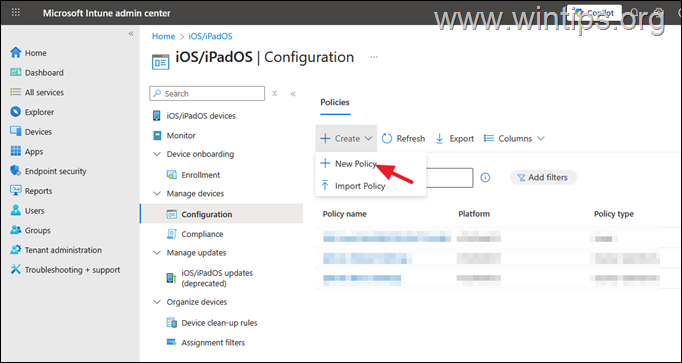Click the Export toolbar button
Image resolution: width=682 pixels, height=363 pixels.
coord(455,139)
